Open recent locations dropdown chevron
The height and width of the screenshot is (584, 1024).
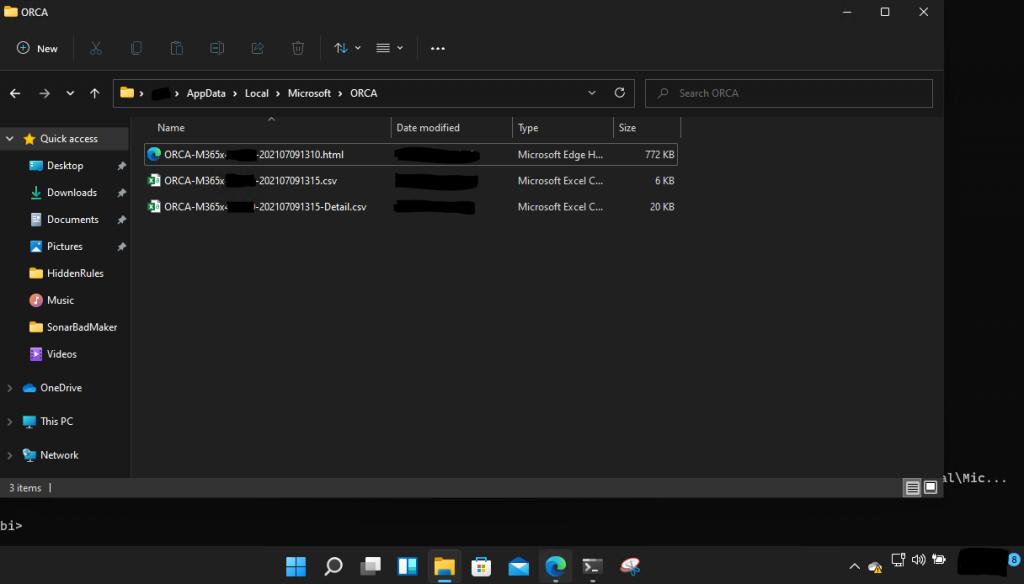pyautogui.click(x=70, y=93)
